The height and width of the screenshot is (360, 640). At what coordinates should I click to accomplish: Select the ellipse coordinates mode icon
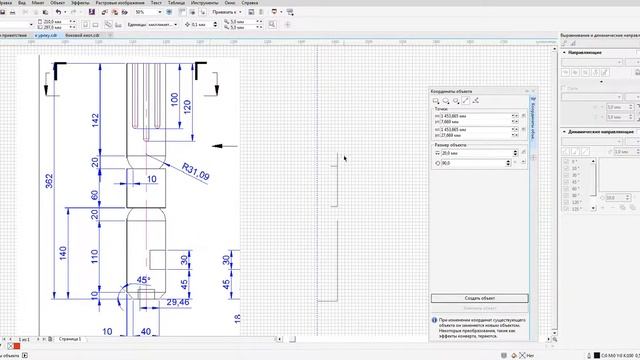click(446, 101)
